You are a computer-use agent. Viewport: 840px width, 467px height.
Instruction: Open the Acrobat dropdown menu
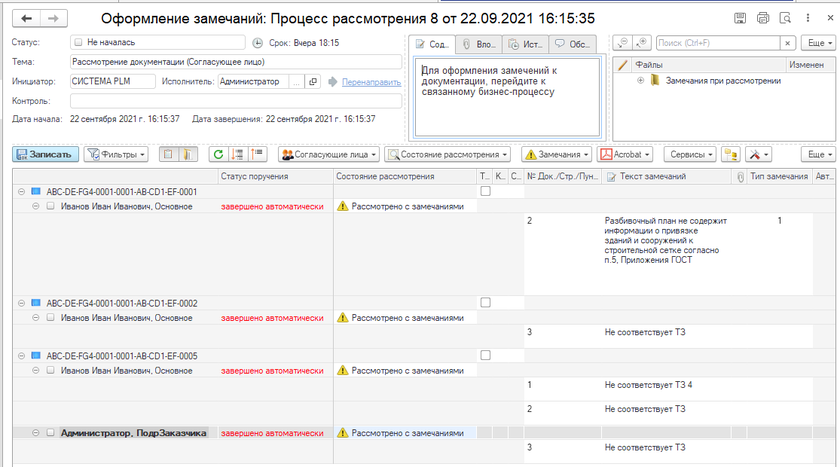coord(625,155)
